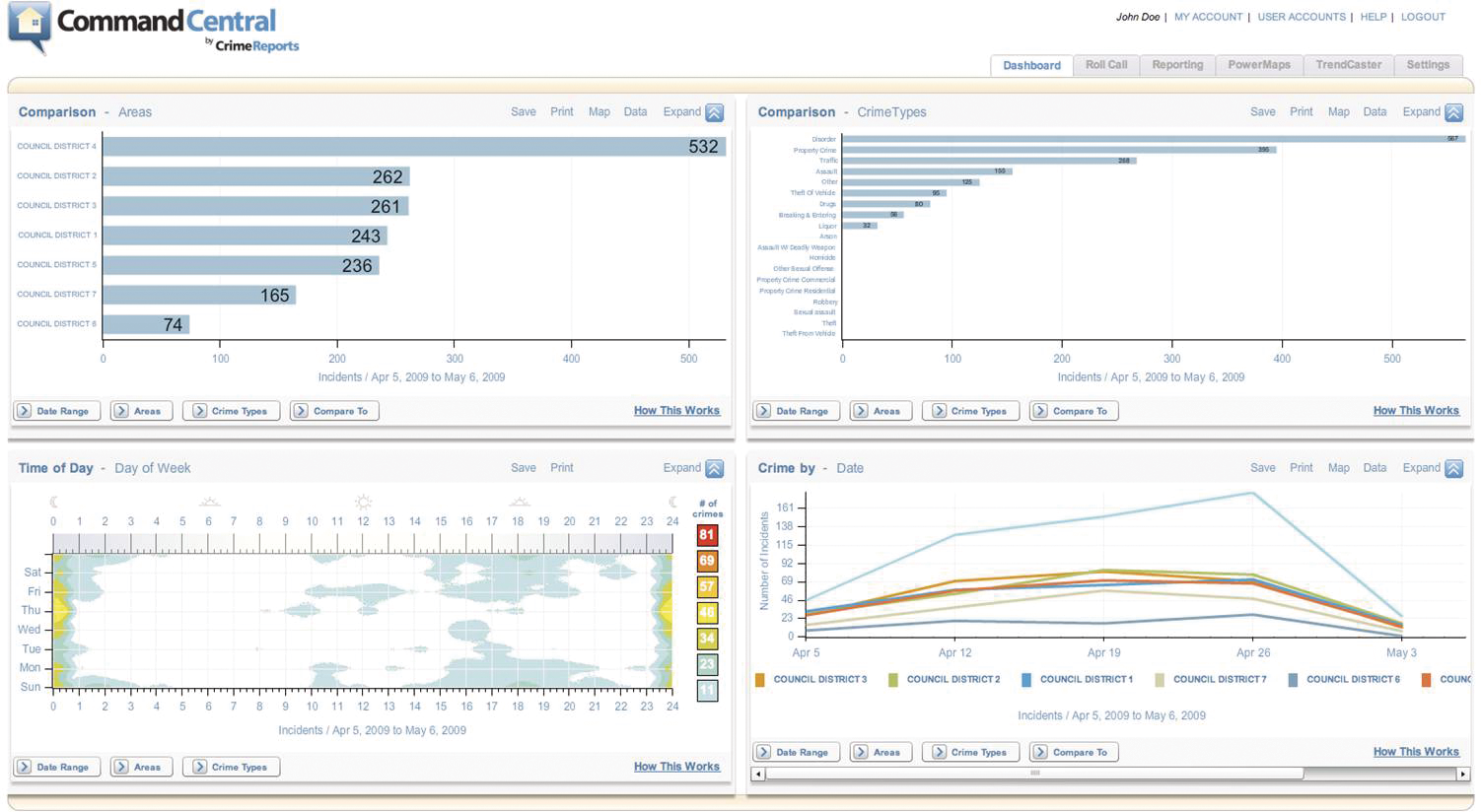This screenshot has height=812, width=1481.
Task: Click LOGOUT in the top right
Action: pos(1423,17)
